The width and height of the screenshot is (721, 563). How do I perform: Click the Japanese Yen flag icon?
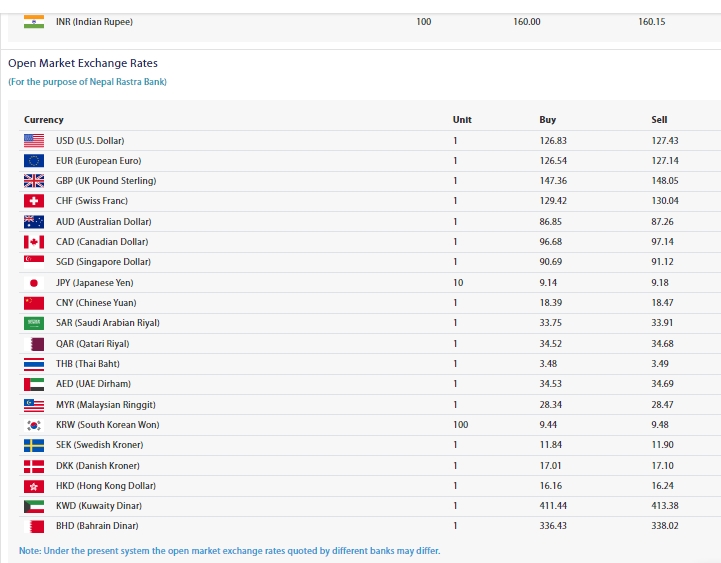pyautogui.click(x=34, y=283)
